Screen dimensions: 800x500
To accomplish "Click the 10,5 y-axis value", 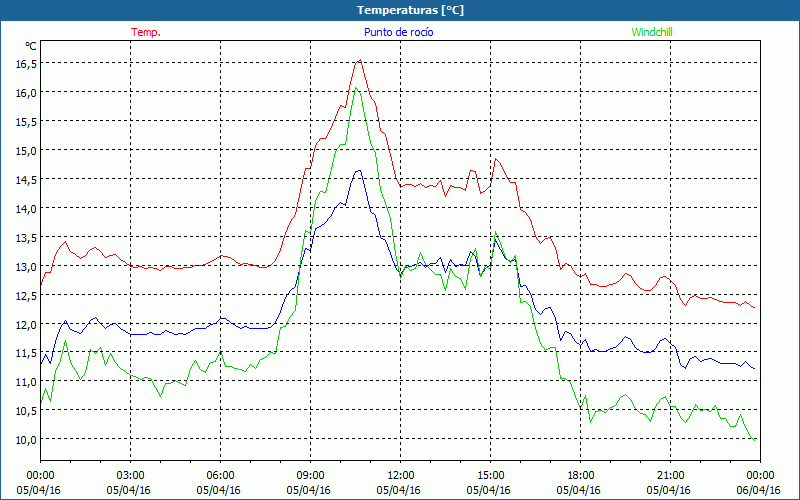I will coord(28,411).
